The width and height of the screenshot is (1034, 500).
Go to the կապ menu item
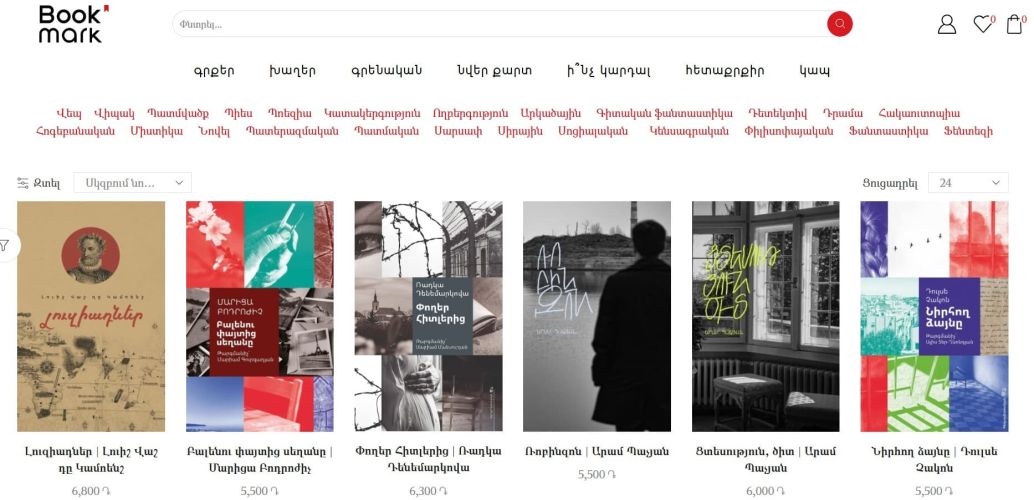[x=814, y=71]
